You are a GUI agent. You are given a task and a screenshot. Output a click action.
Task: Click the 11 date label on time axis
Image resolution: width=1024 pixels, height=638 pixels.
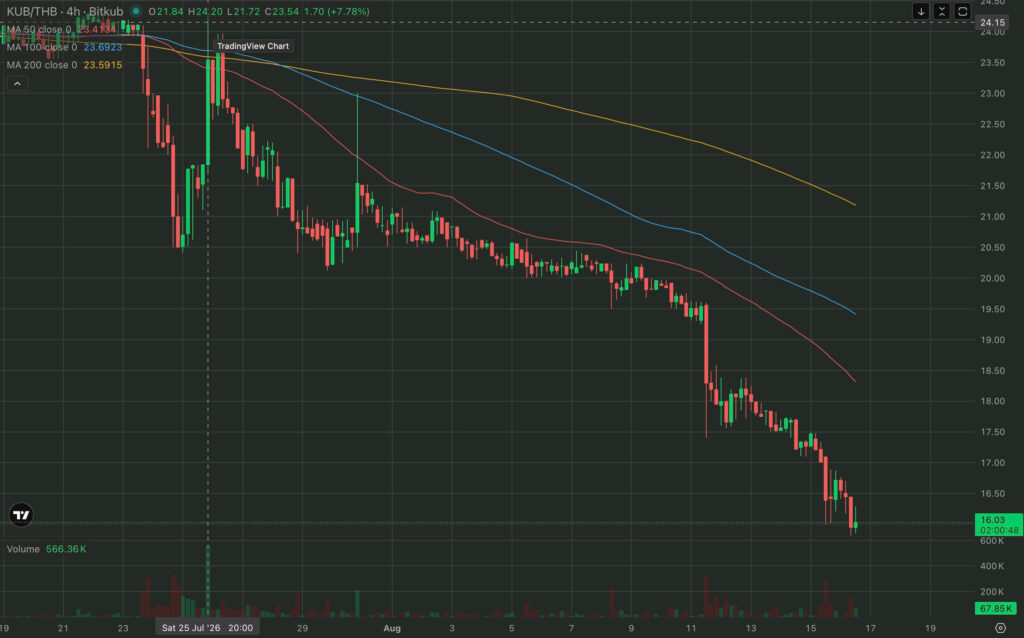(x=691, y=628)
